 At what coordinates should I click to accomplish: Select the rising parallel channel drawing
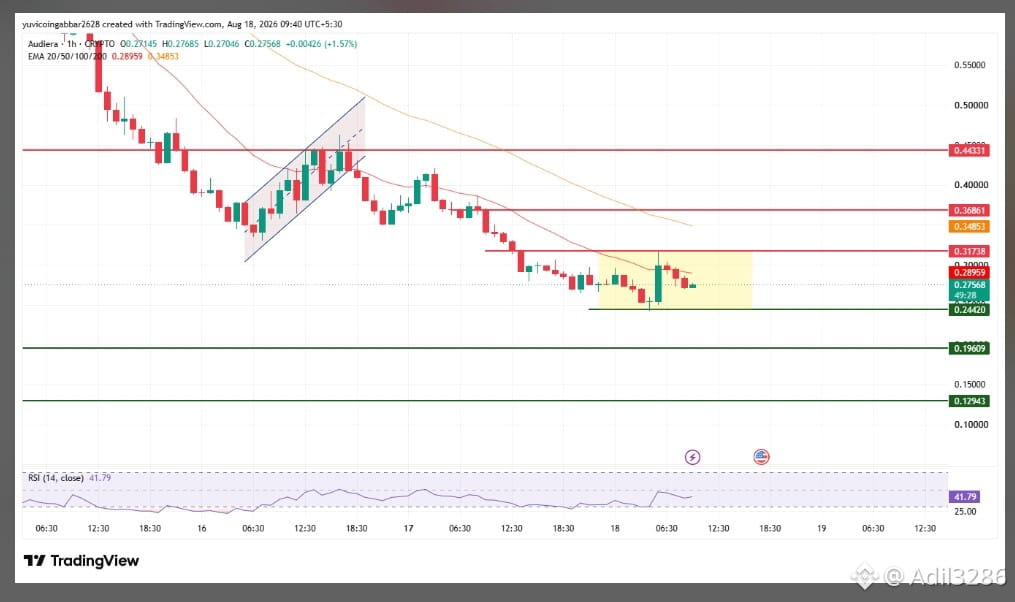(305, 179)
